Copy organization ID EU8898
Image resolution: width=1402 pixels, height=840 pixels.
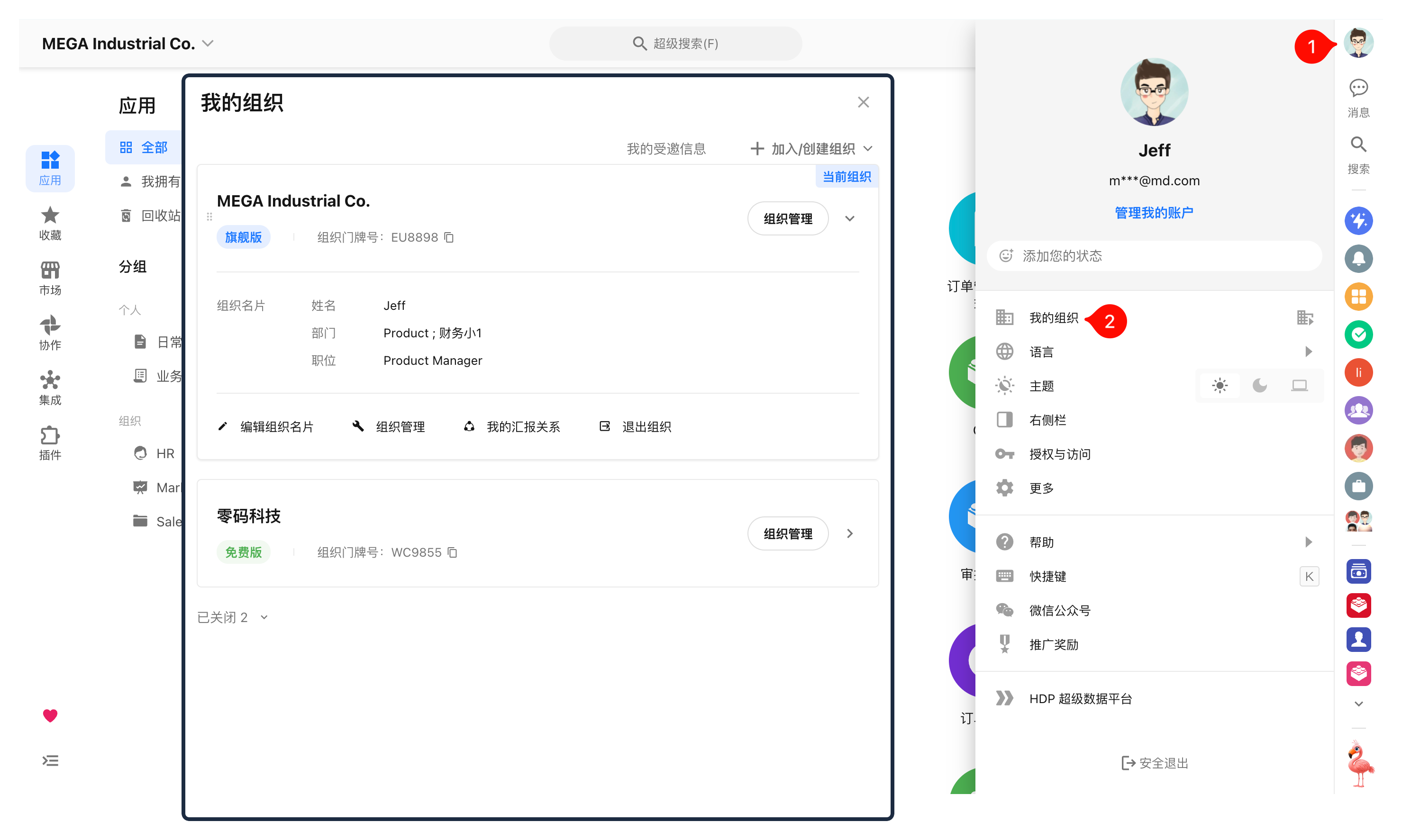(x=449, y=237)
